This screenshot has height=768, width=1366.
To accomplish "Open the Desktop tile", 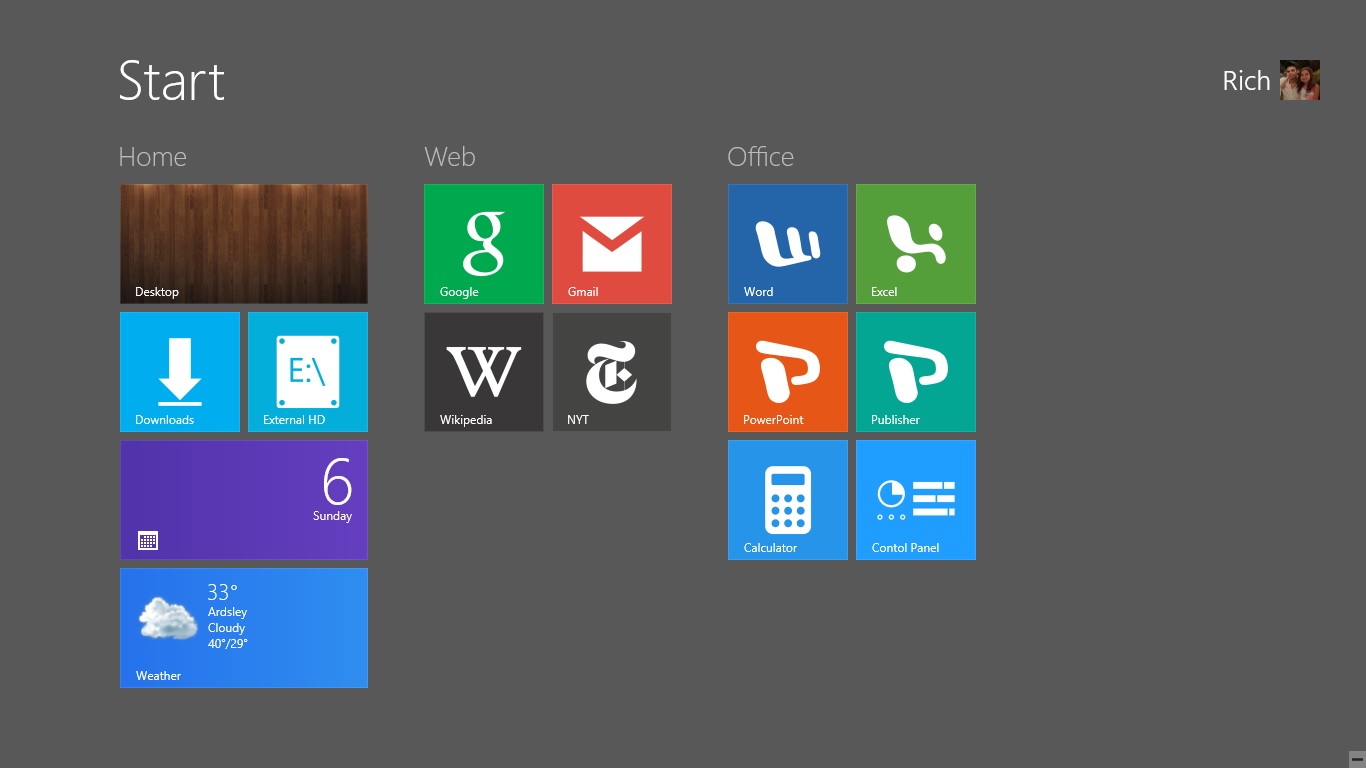I will coord(244,244).
